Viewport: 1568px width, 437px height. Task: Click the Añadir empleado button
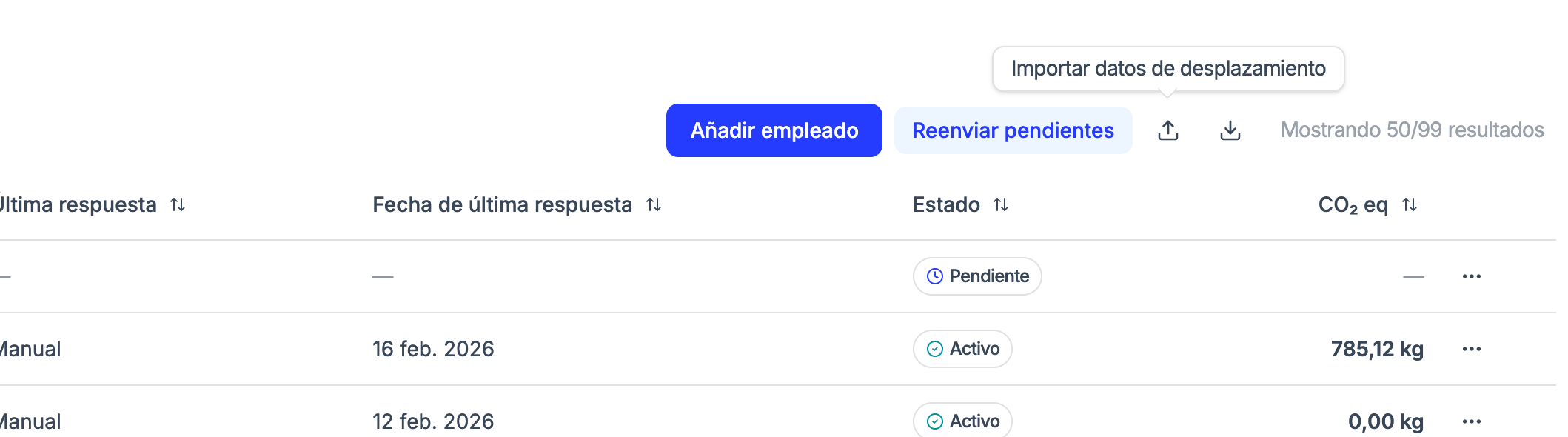coord(774,130)
